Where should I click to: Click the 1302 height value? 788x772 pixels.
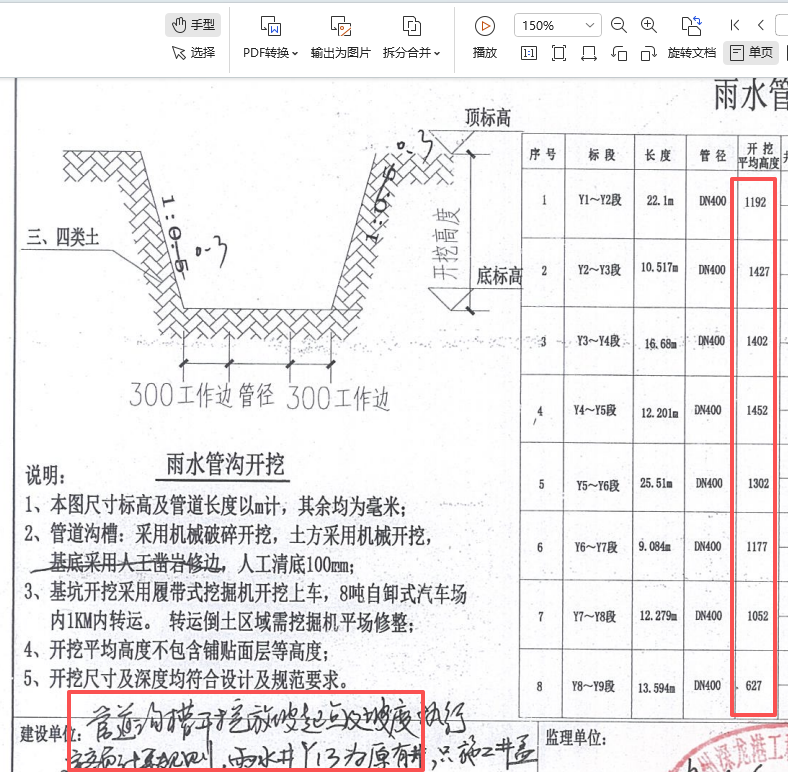tap(758, 484)
